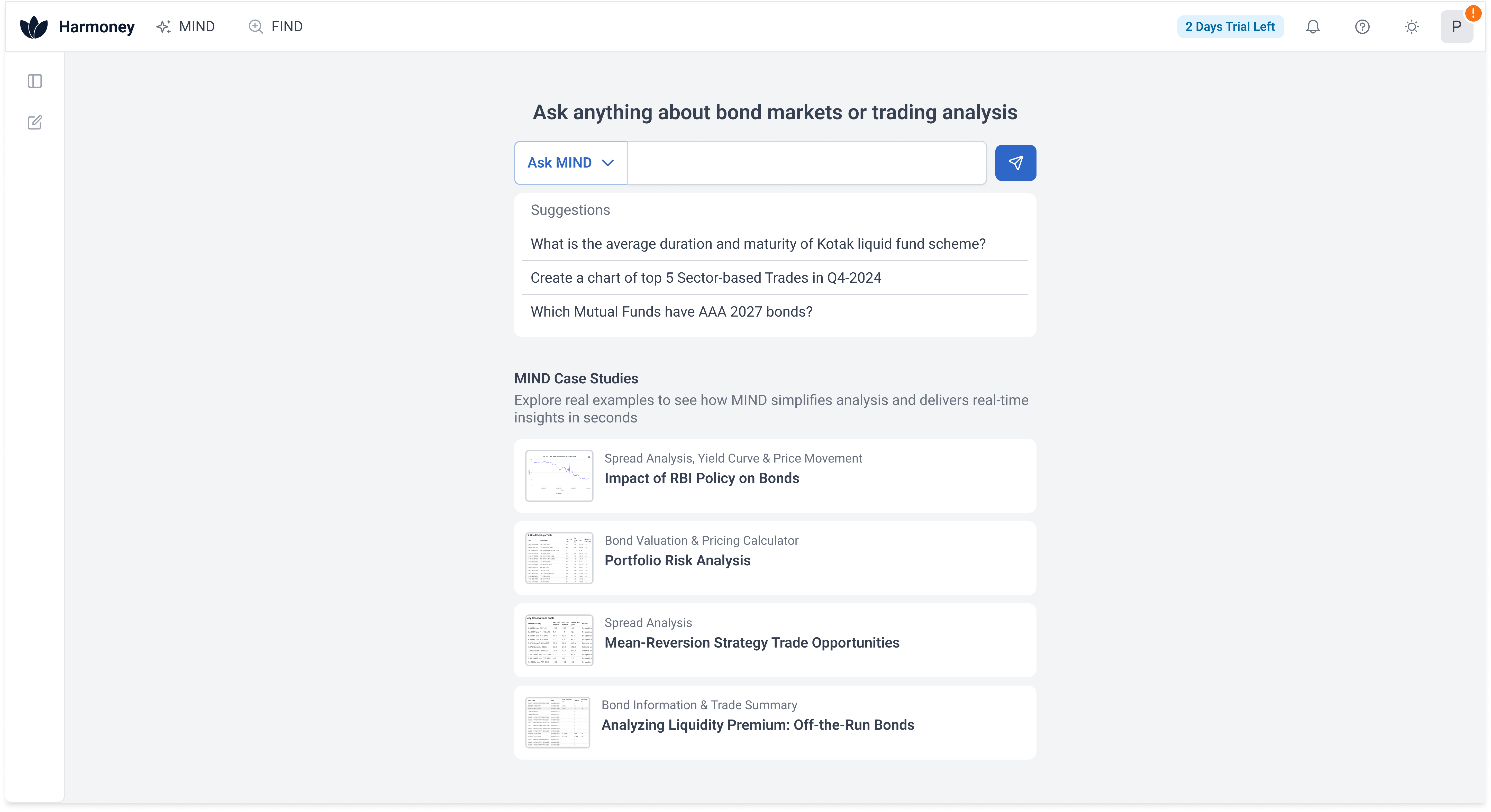Click the Harmoney lotus logo icon

pyautogui.click(x=34, y=27)
